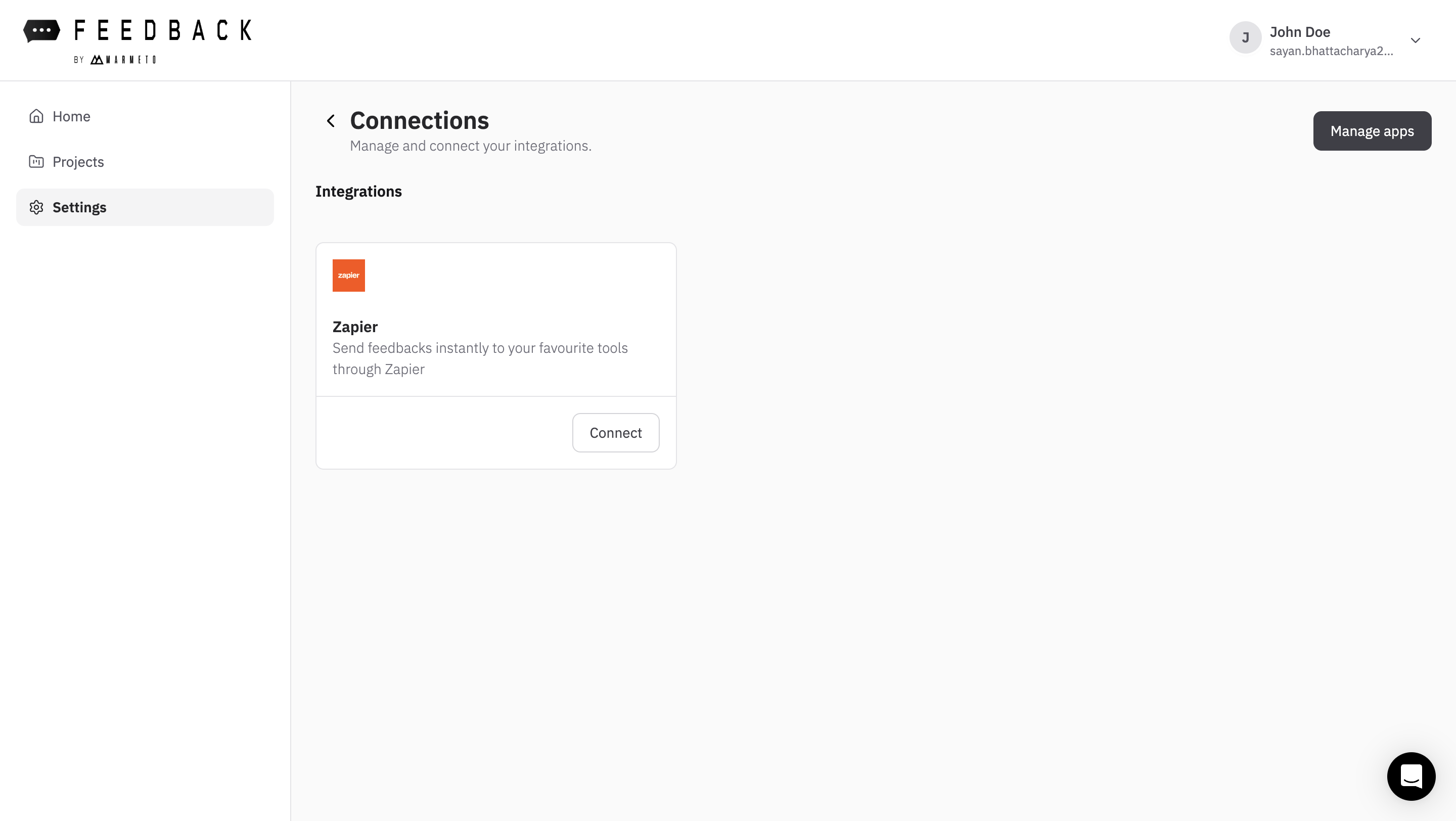Click the Zapier description text
1456x821 pixels.
click(x=479, y=358)
